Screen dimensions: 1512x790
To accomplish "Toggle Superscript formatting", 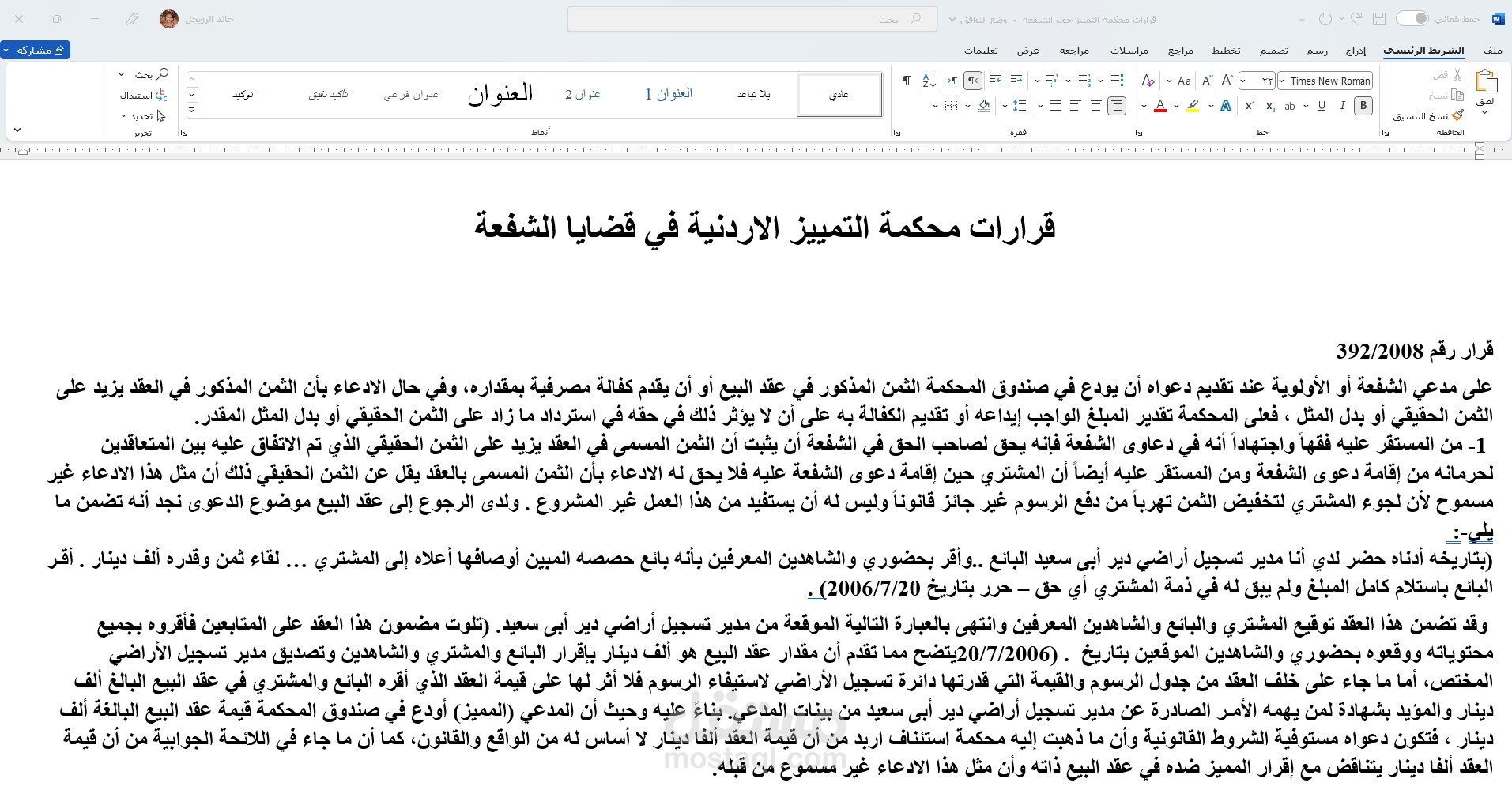I will pyautogui.click(x=1250, y=105).
